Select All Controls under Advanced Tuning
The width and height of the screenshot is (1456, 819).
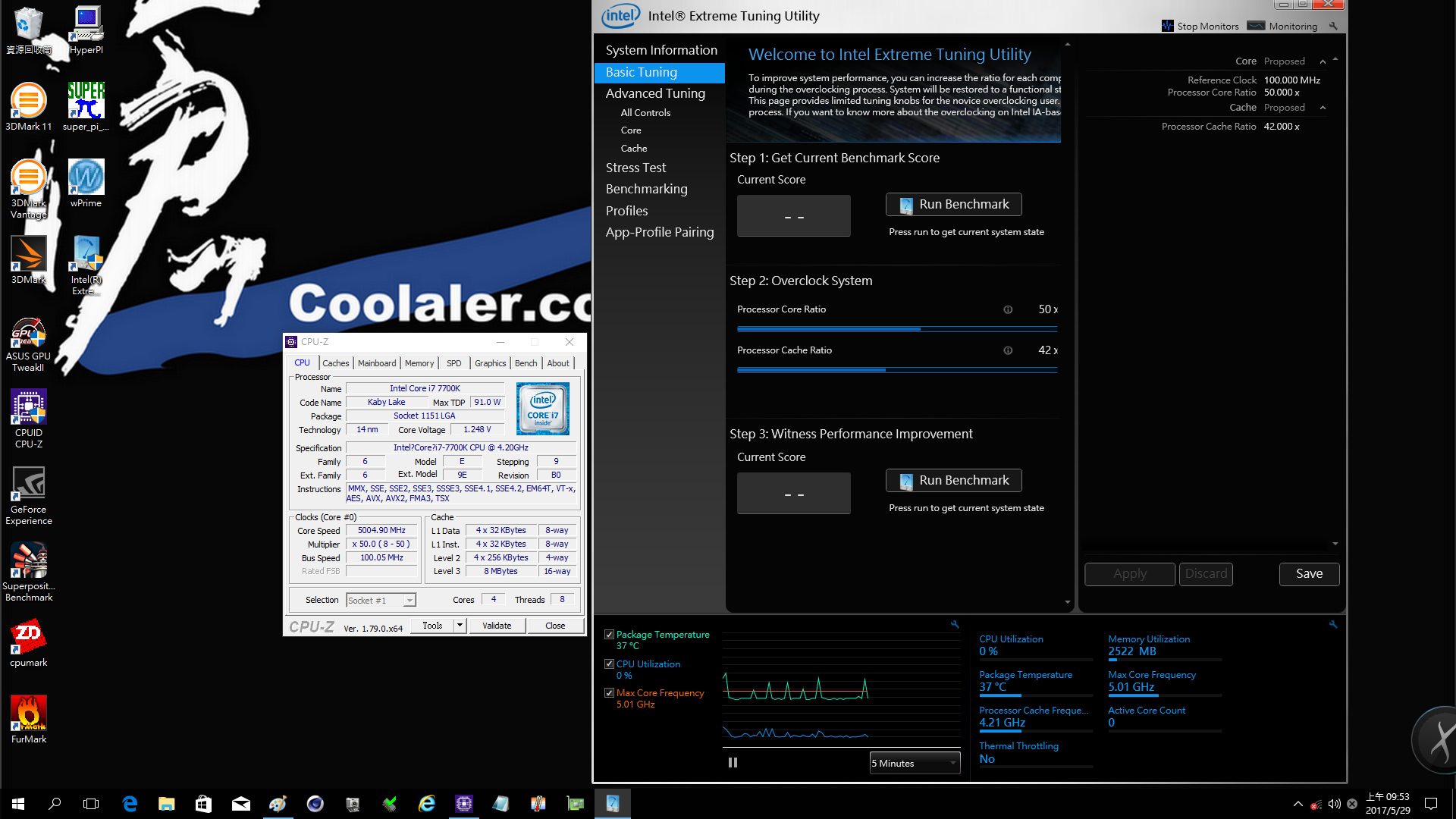(645, 112)
